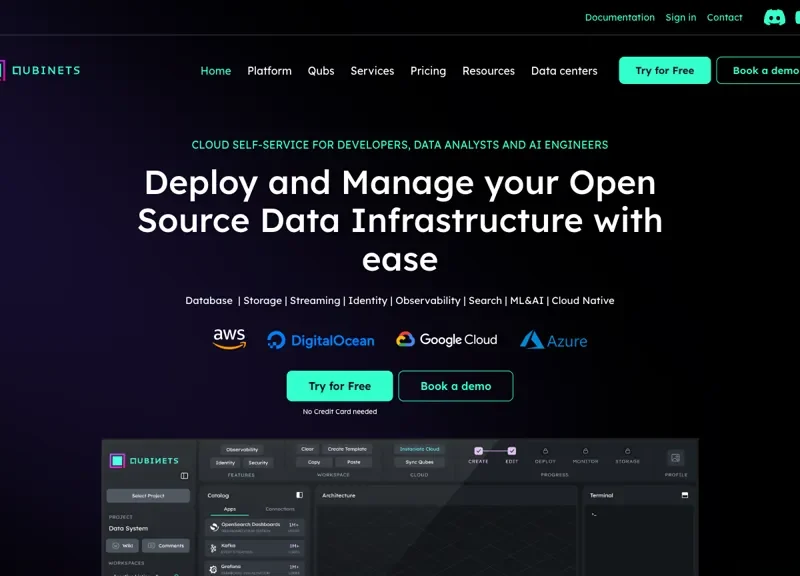Open the Qubs menu item
The height and width of the screenshot is (576, 800).
pyautogui.click(x=321, y=71)
